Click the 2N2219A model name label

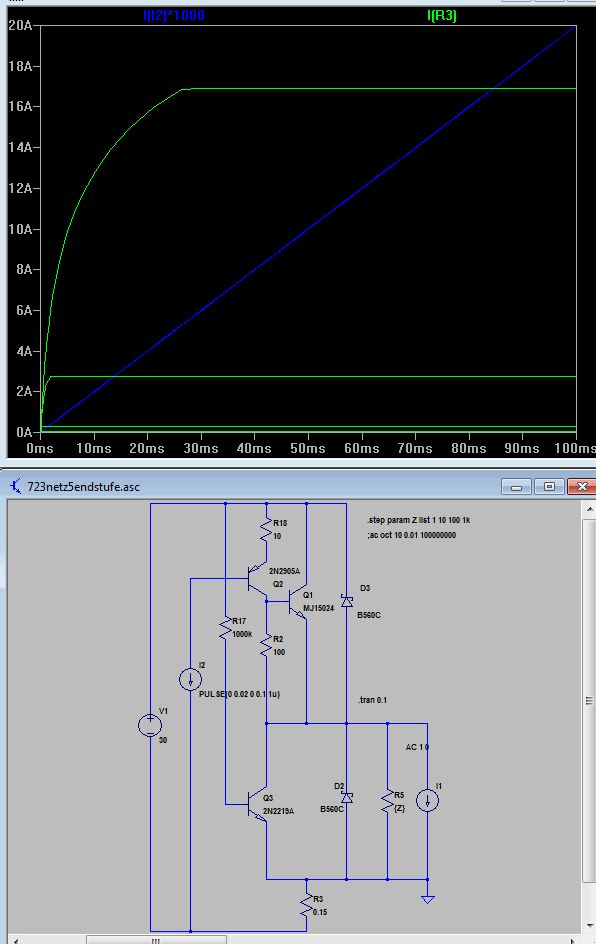[278, 812]
